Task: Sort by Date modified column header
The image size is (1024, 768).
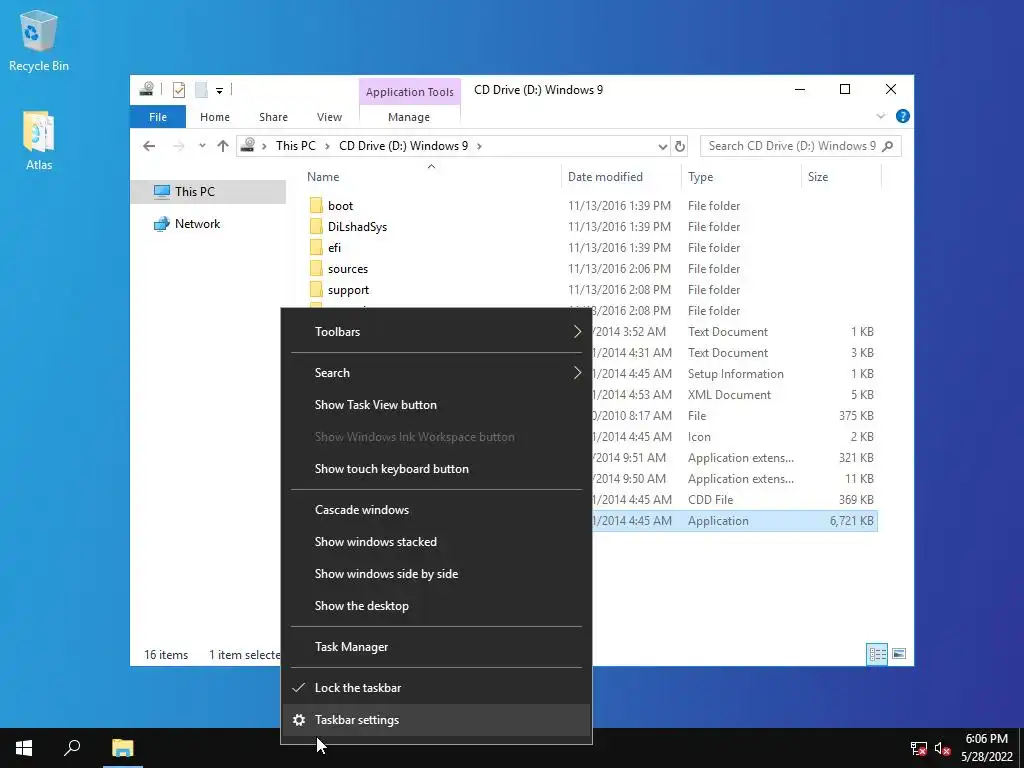Action: point(621,176)
